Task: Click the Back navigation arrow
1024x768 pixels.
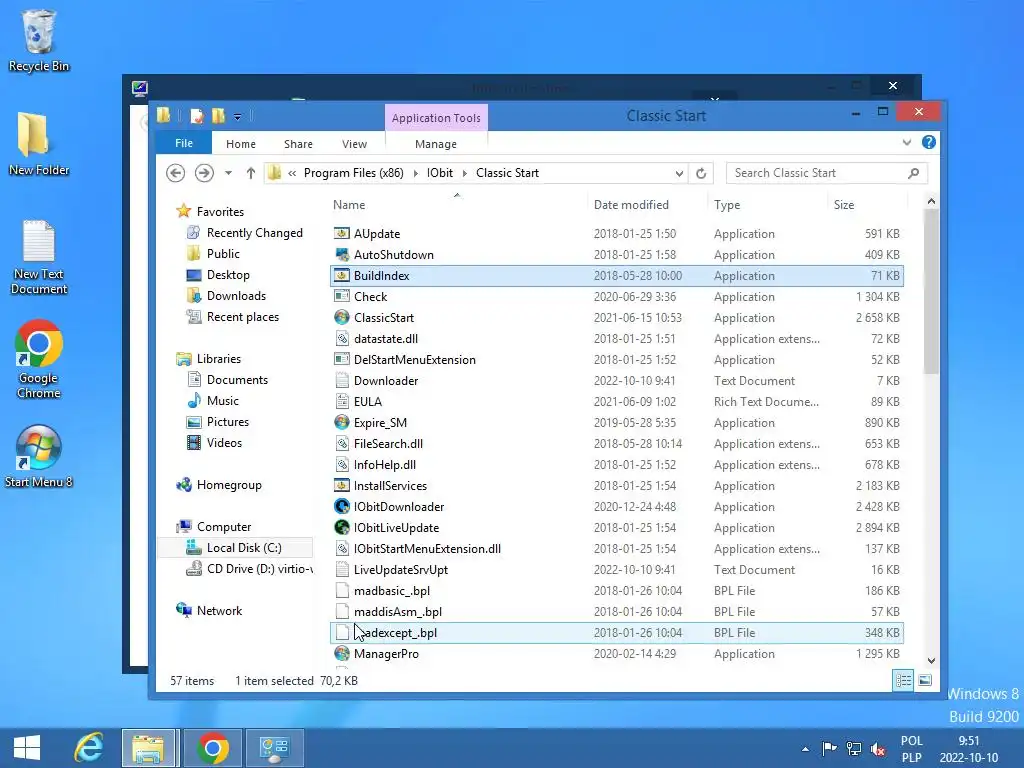Action: [x=175, y=173]
